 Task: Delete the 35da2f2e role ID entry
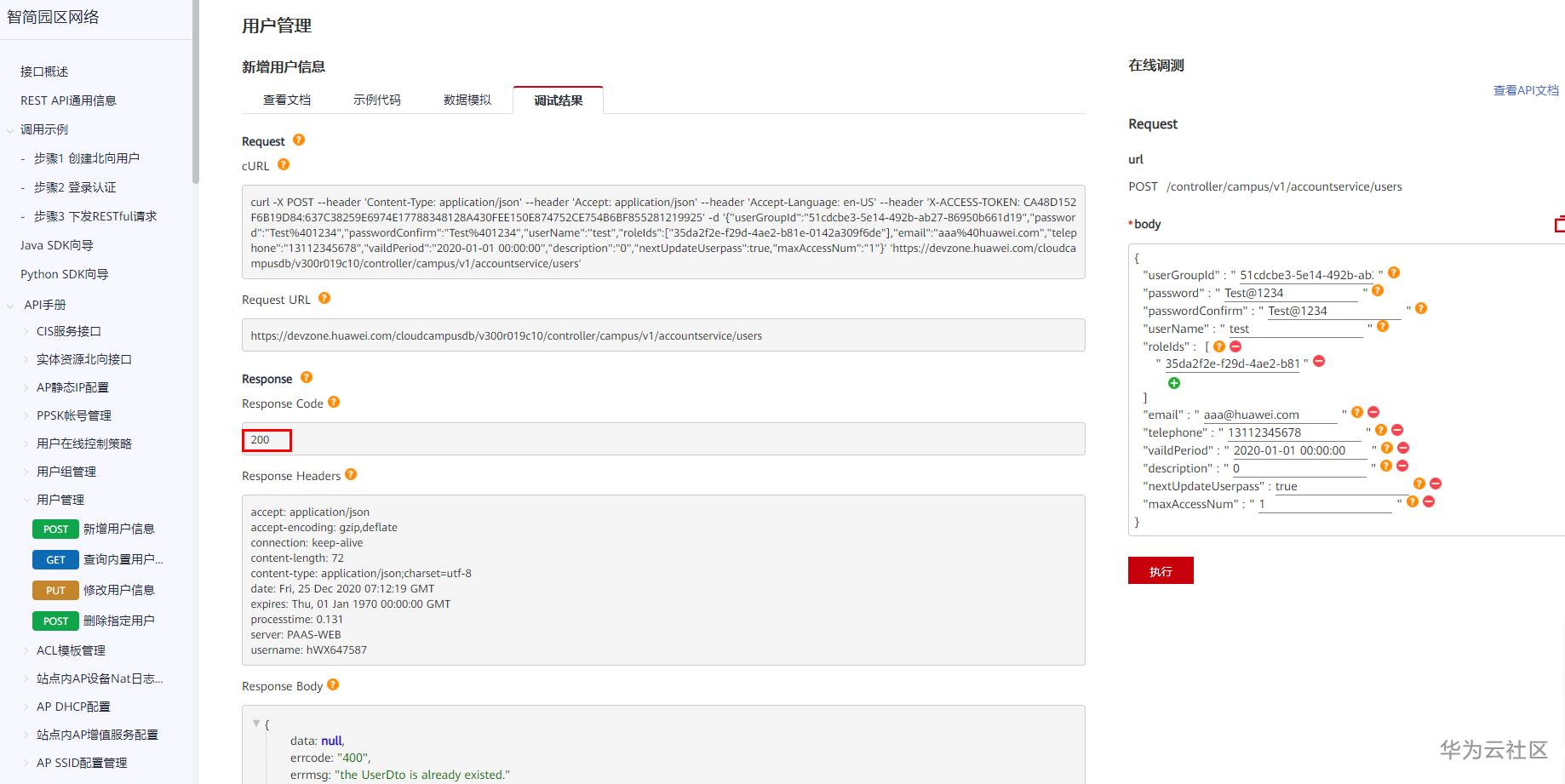click(1319, 361)
